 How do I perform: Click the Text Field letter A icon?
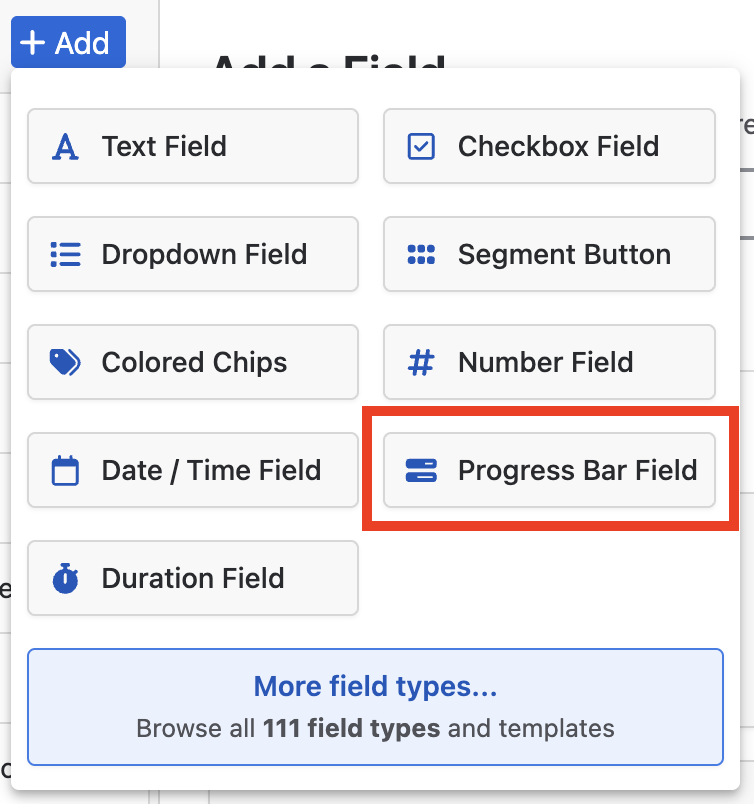pyautogui.click(x=65, y=147)
